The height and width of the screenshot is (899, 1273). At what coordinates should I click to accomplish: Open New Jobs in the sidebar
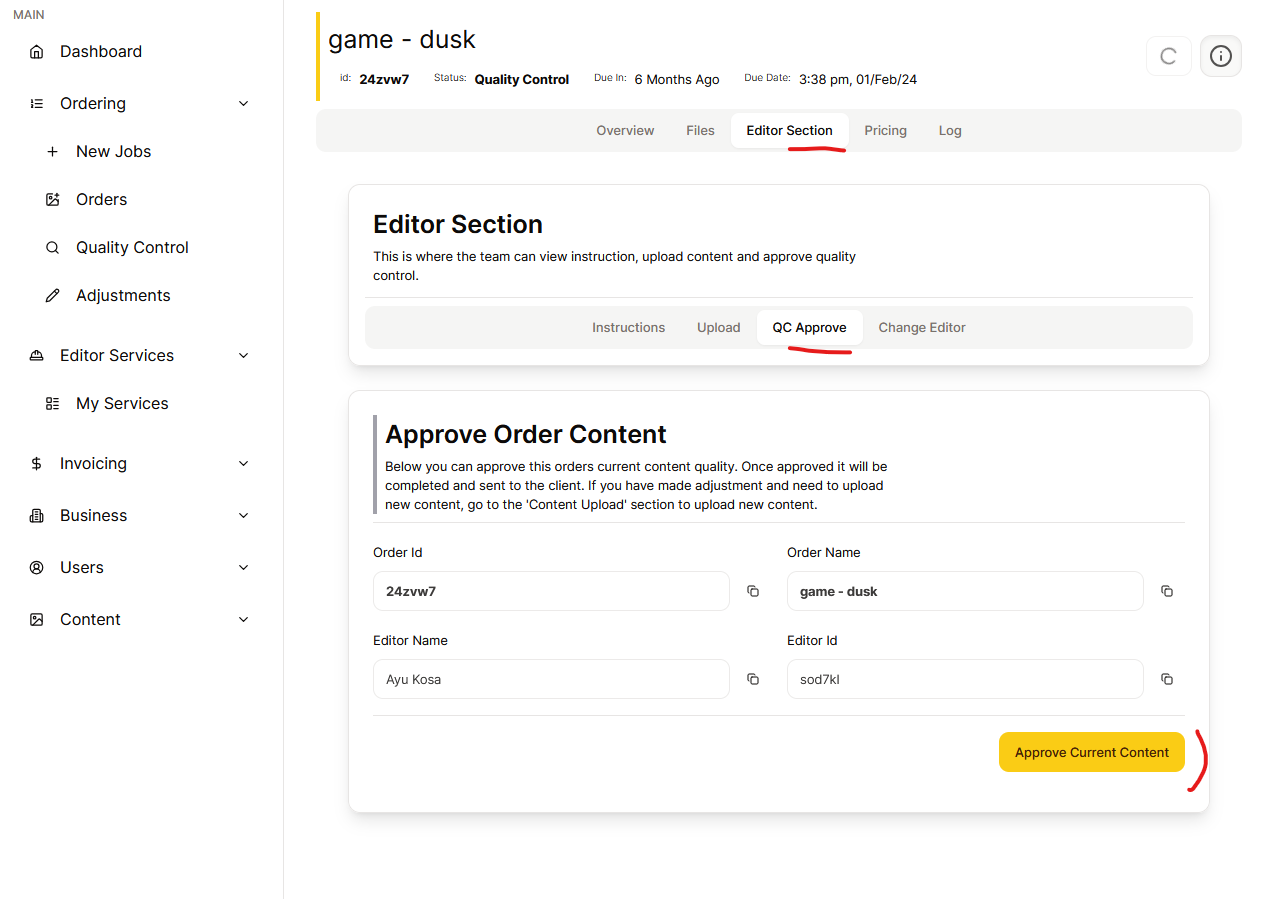pyautogui.click(x=113, y=152)
